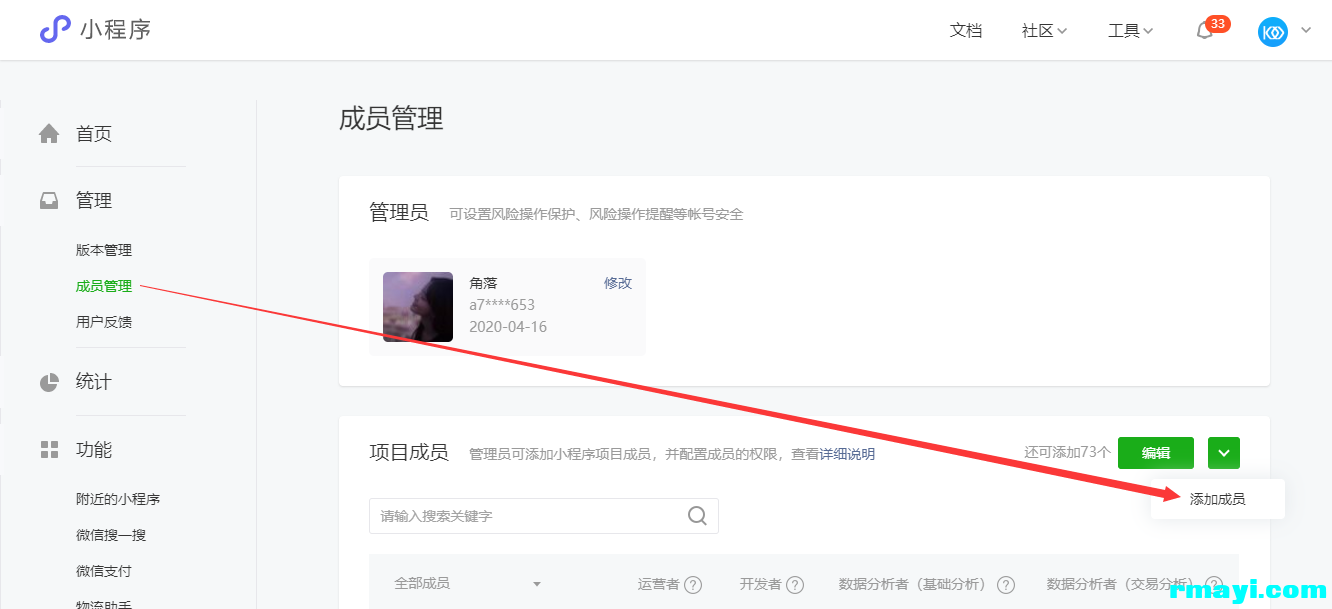1332x609 pixels.
Task: Select 添加成员 from the dropdown
Action: [1217, 499]
